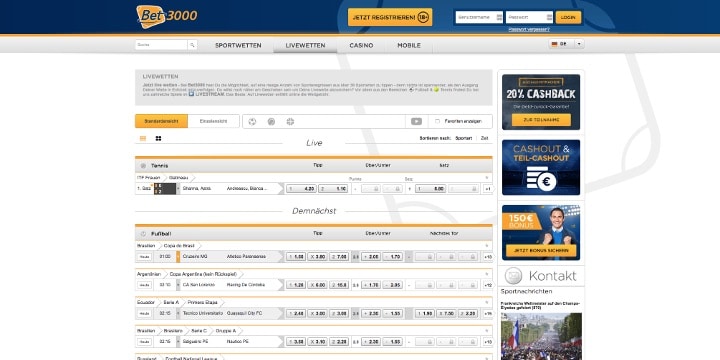
Task: Go to the Mobile menu
Action: 409,45
